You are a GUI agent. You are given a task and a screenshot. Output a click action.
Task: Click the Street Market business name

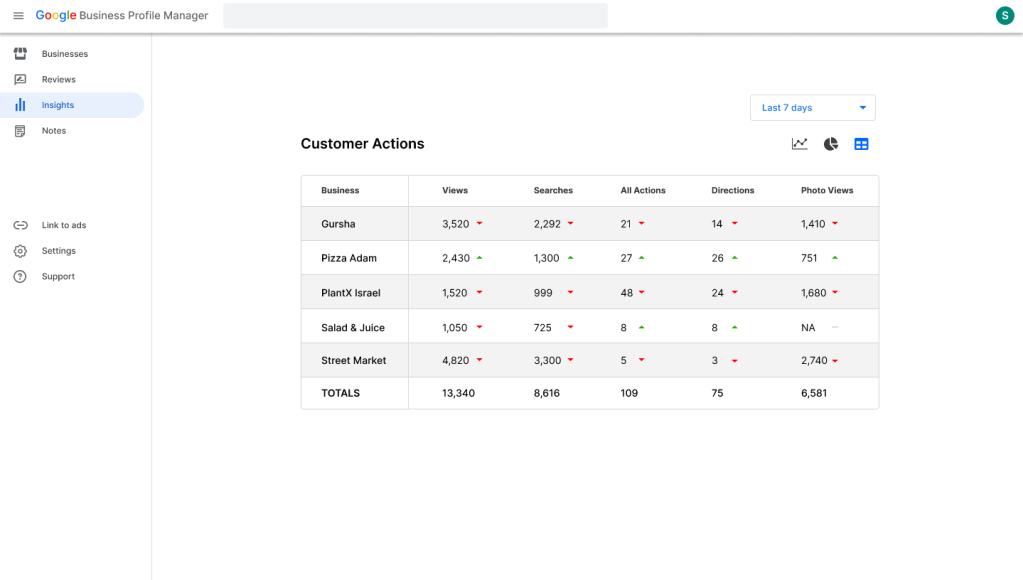point(354,360)
